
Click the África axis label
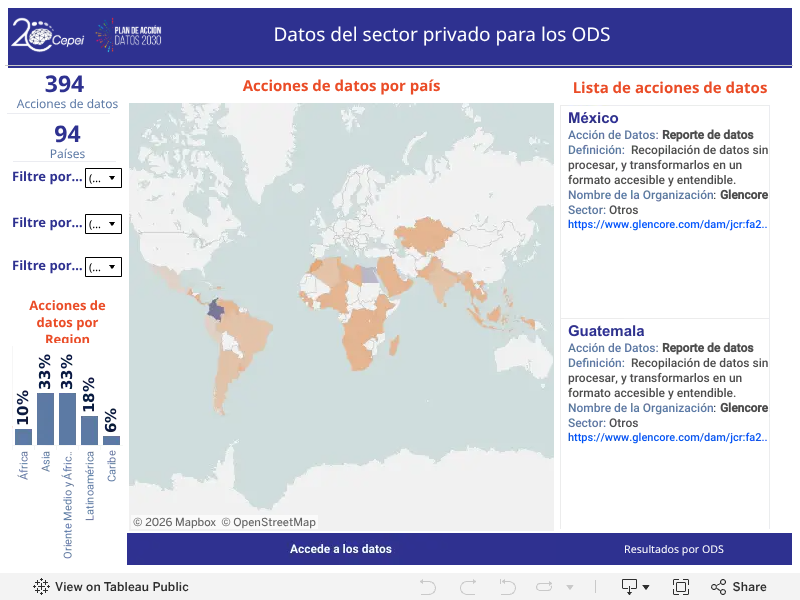click(23, 465)
